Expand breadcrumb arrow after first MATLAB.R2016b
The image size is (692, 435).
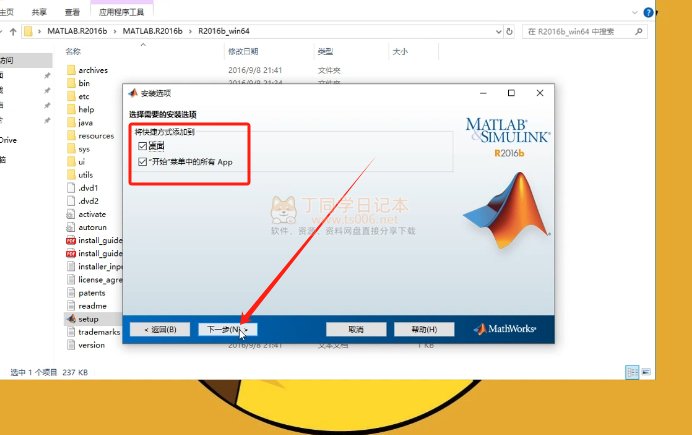[x=115, y=31]
